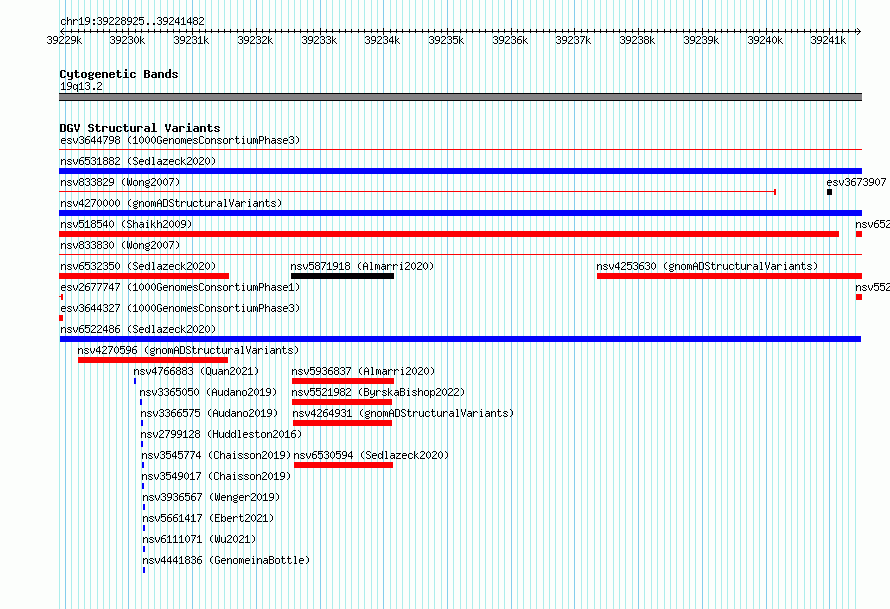
Task: Click the red bar of nsv5936837 (Almarri2020)
Action: coord(343,381)
